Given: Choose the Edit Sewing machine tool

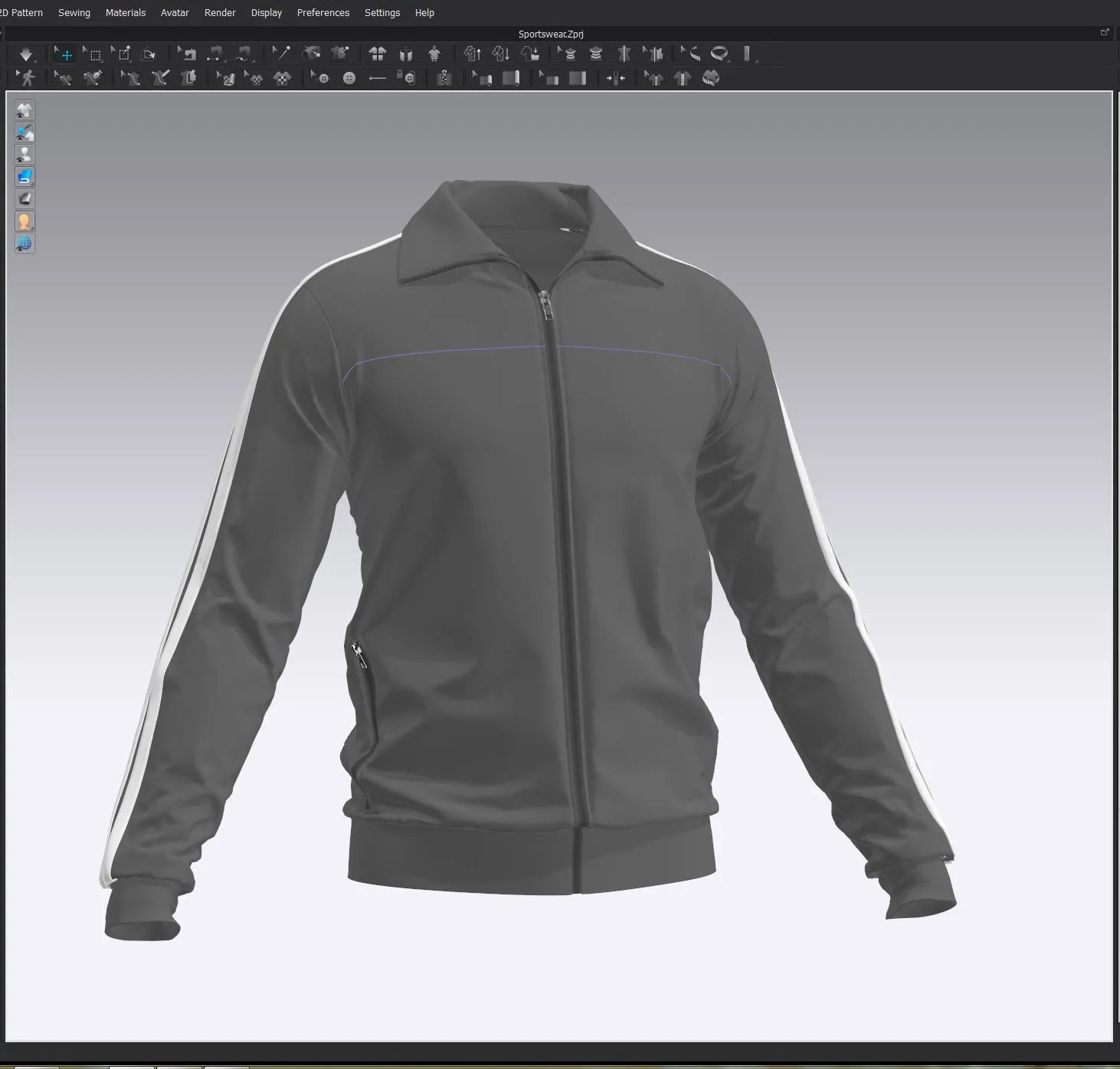Looking at the screenshot, I should [x=188, y=54].
